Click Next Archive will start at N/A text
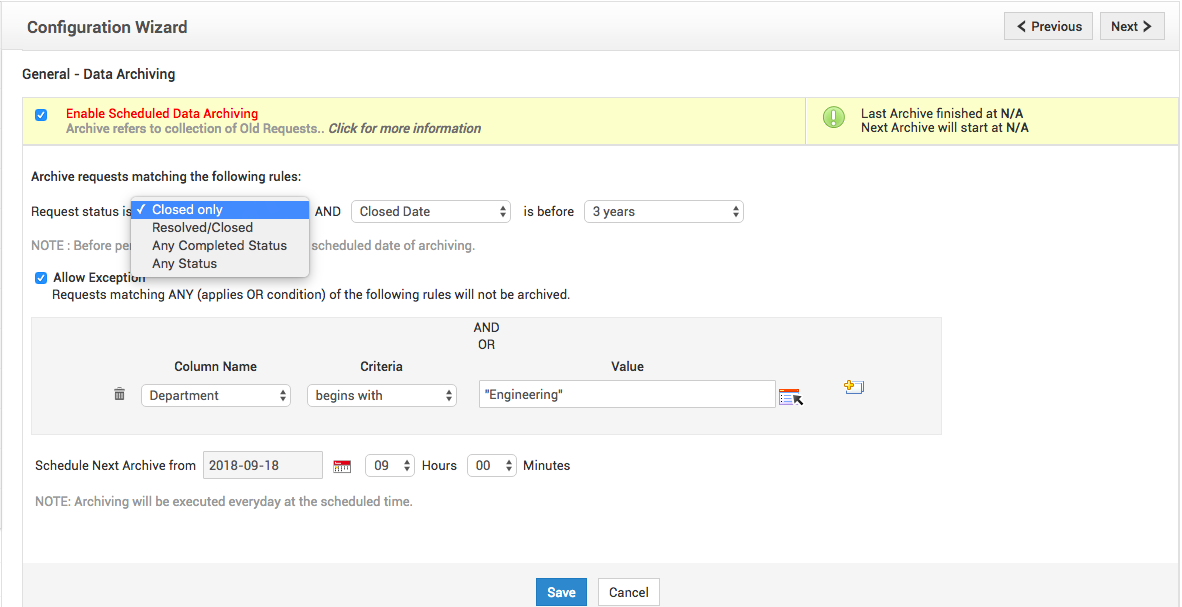Screen dimensions: 1182x607 pyautogui.click(x=945, y=127)
